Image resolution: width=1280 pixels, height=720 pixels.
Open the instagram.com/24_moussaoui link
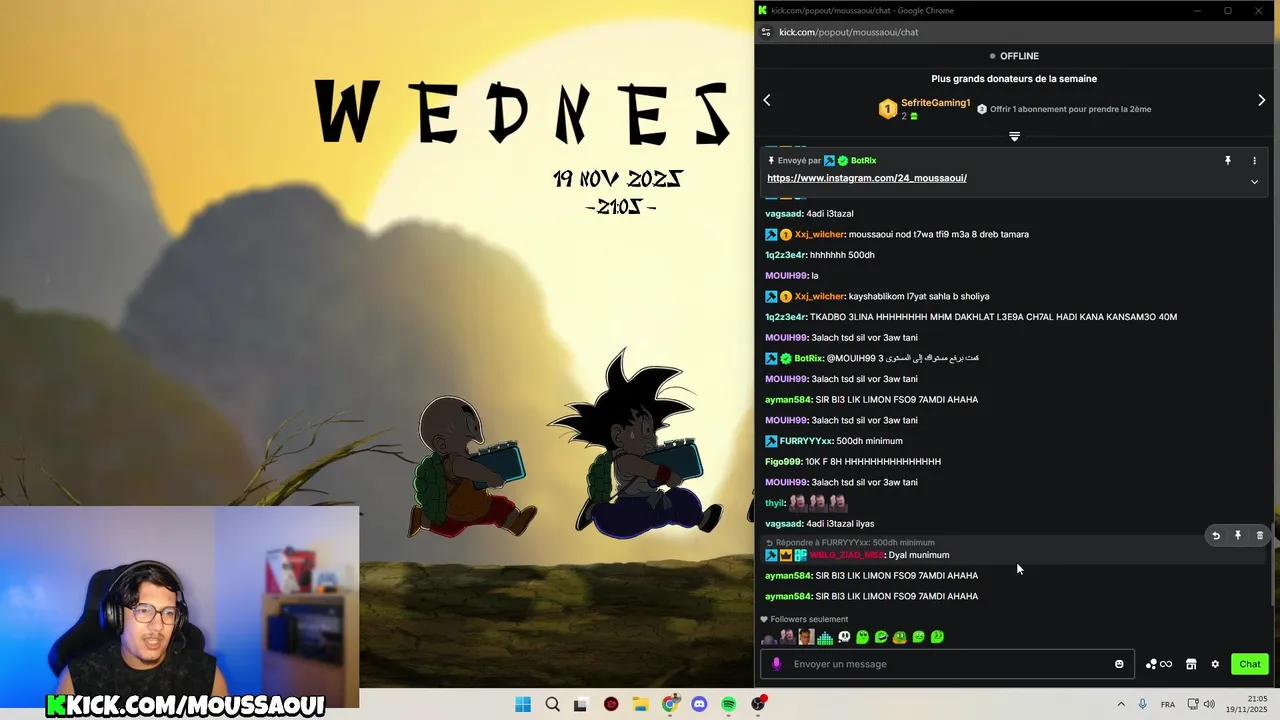(x=867, y=178)
